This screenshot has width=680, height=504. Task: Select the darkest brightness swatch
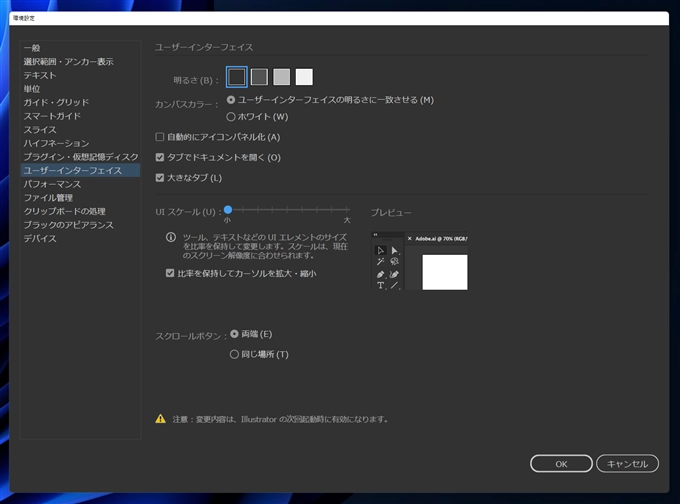point(237,77)
